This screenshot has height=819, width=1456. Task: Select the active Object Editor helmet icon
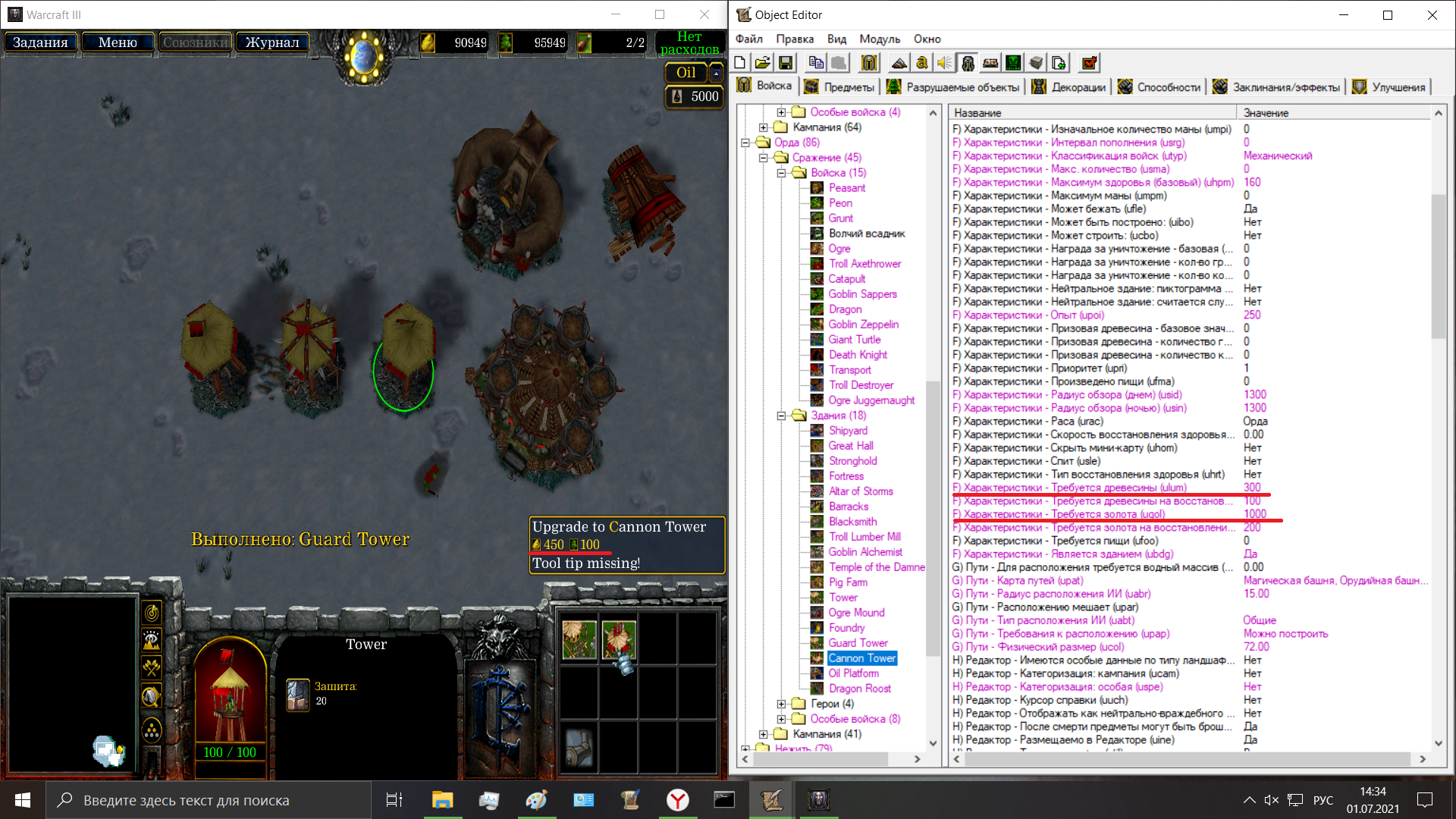point(968,63)
